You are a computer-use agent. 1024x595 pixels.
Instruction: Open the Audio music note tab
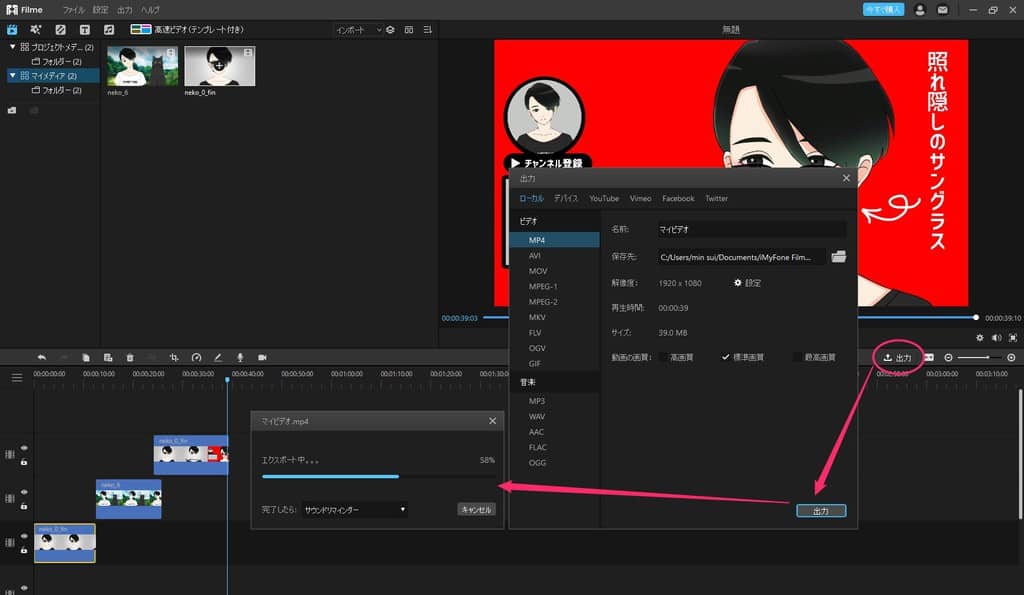coord(109,29)
